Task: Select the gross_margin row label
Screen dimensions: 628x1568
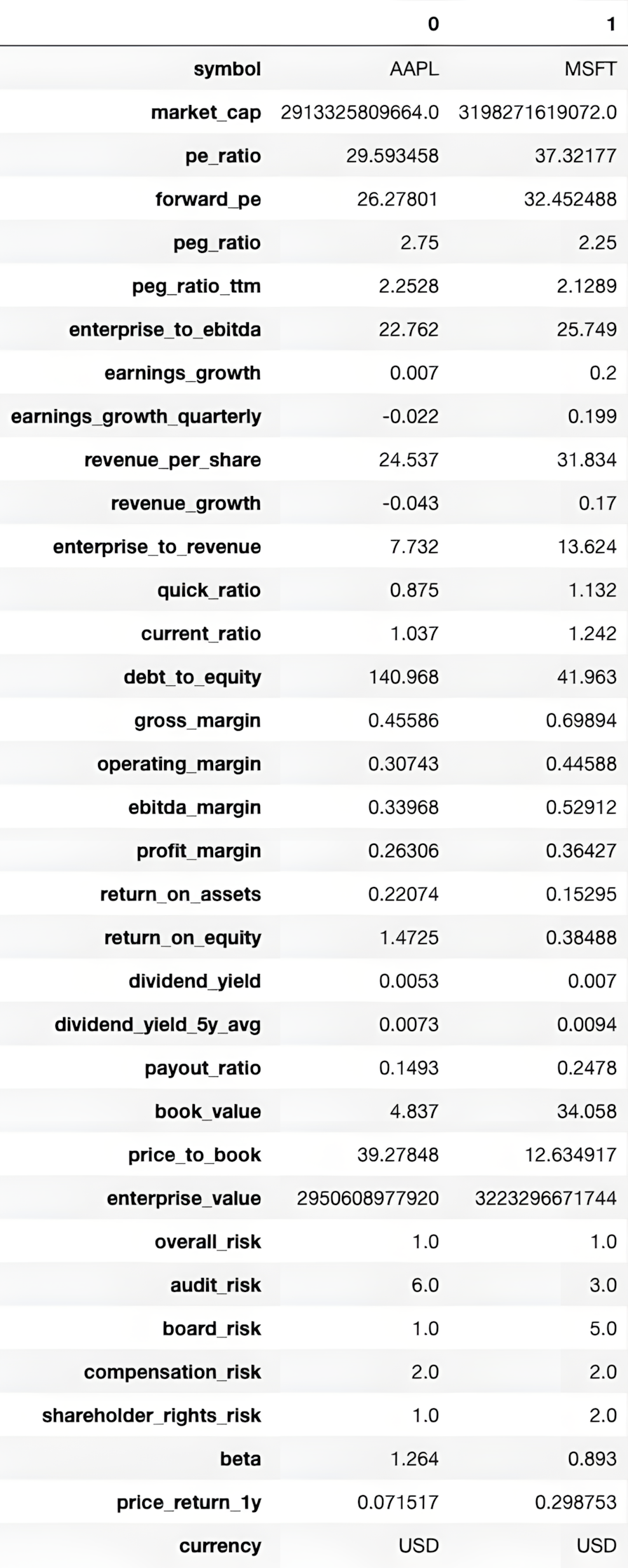Action: click(198, 721)
